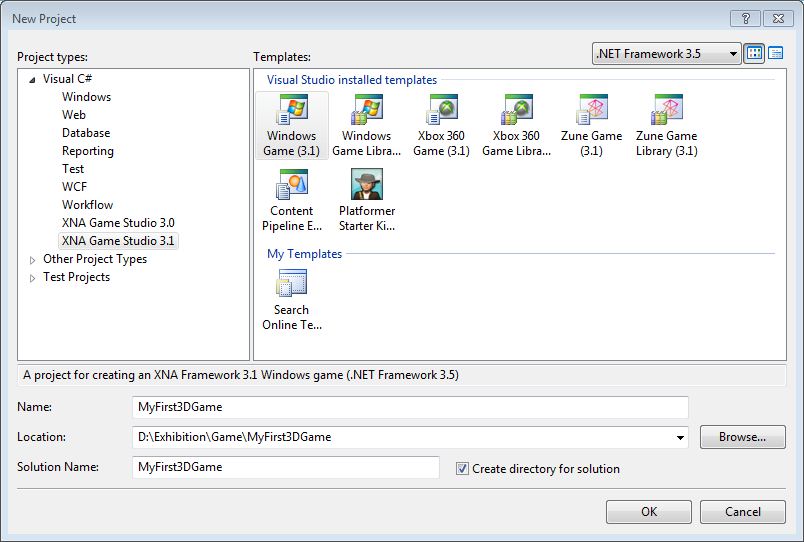Switch templates to large icons view
Image resolution: width=804 pixels, height=542 pixels.
pos(754,53)
